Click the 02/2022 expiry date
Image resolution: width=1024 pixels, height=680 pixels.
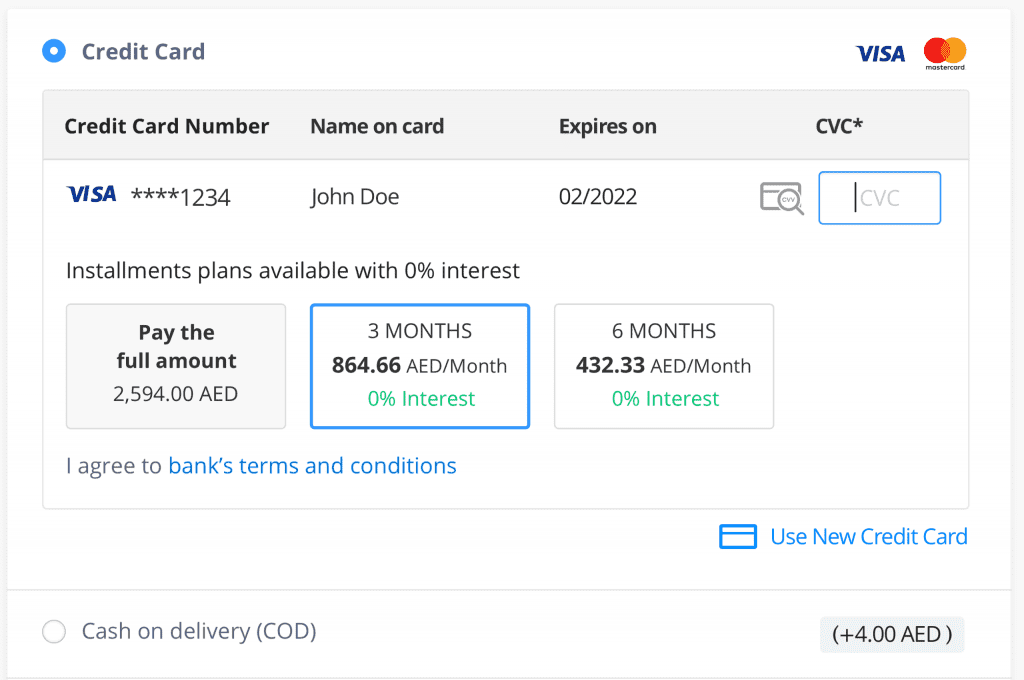pyautogui.click(x=598, y=197)
